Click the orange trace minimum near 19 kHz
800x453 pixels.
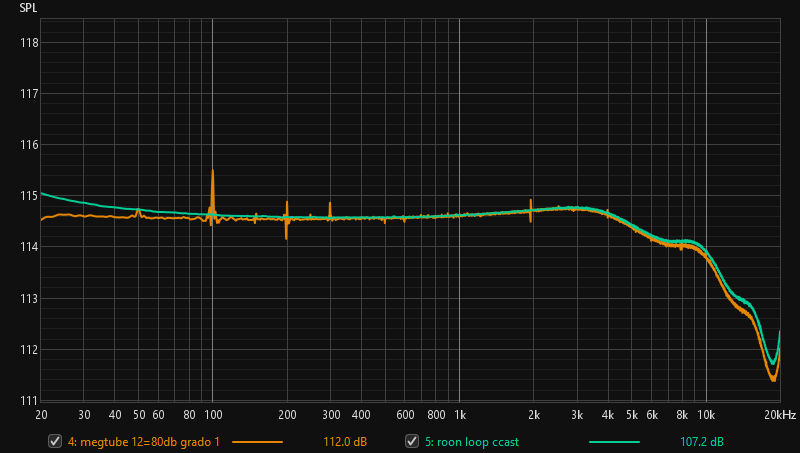click(773, 380)
